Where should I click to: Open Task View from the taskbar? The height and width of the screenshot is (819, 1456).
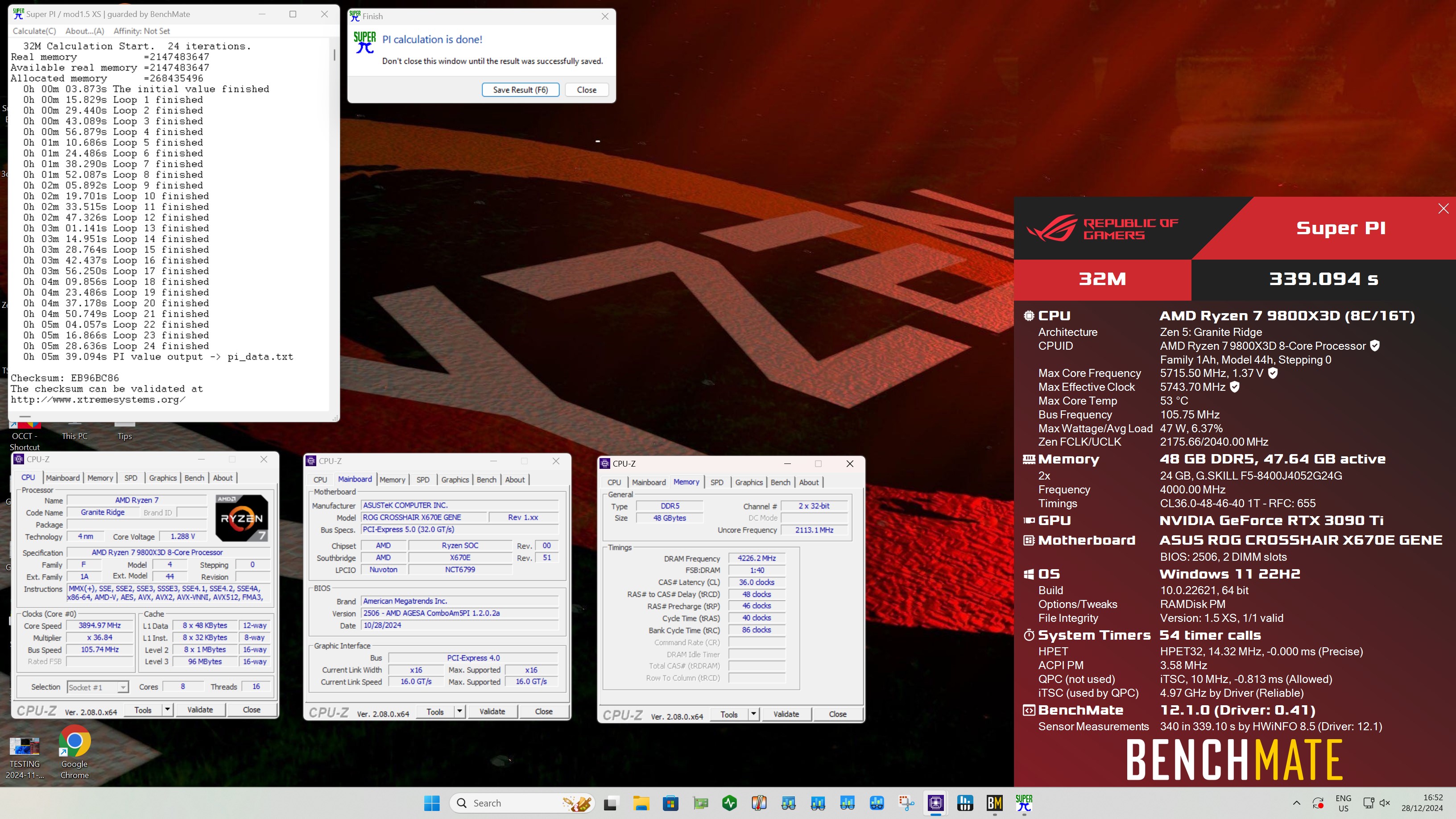coord(610,802)
